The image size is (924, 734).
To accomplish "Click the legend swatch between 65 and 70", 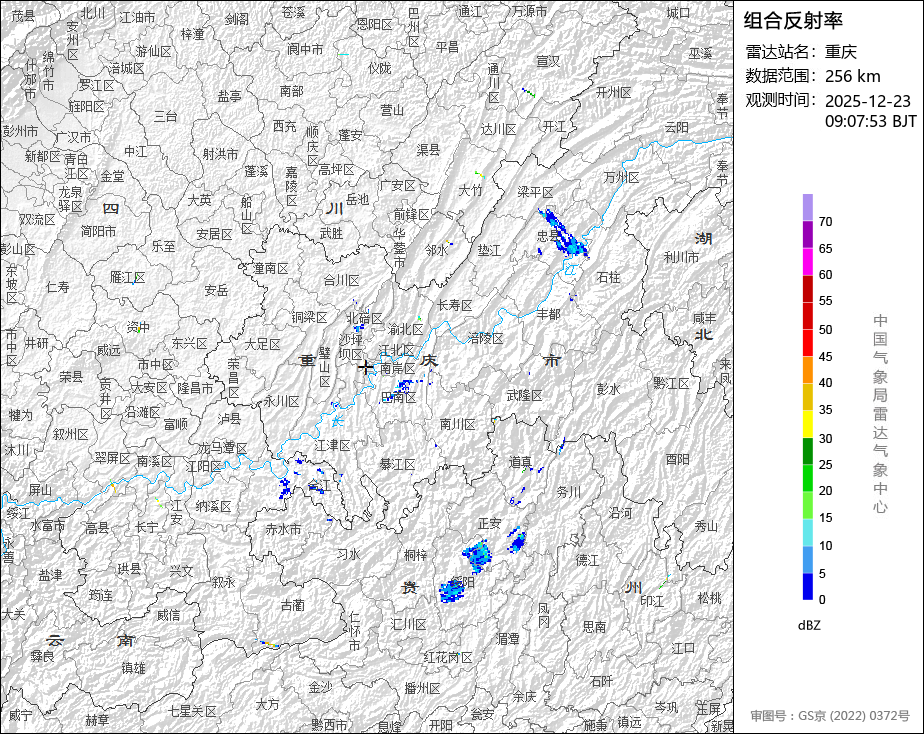I will (808, 234).
